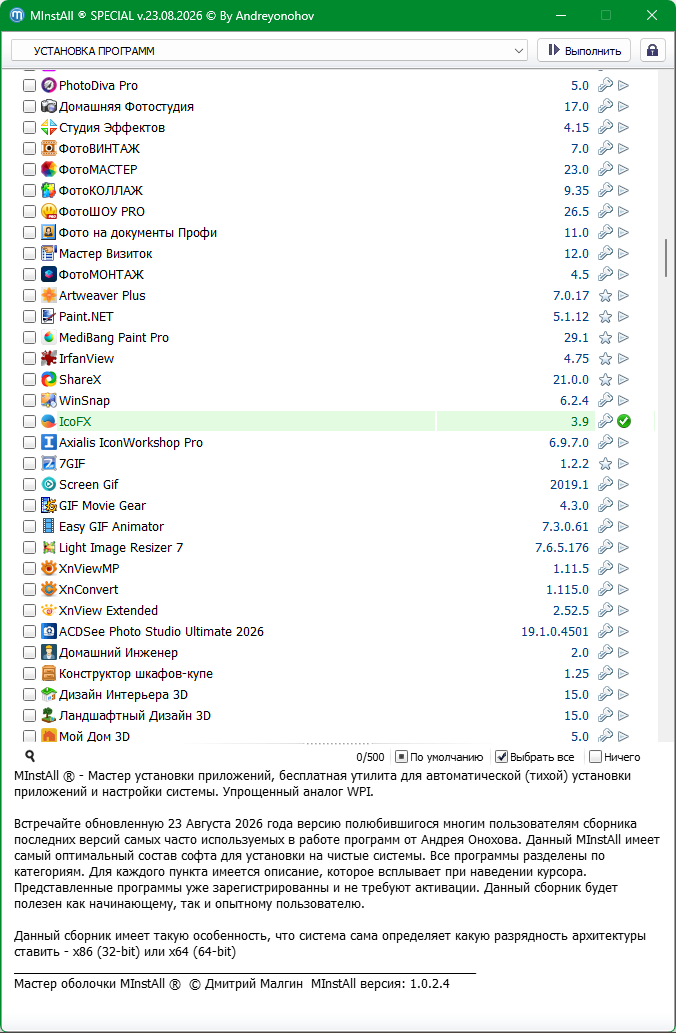Select the Фото на документы Профи row
The width and height of the screenshot is (676, 1033).
[138, 233]
